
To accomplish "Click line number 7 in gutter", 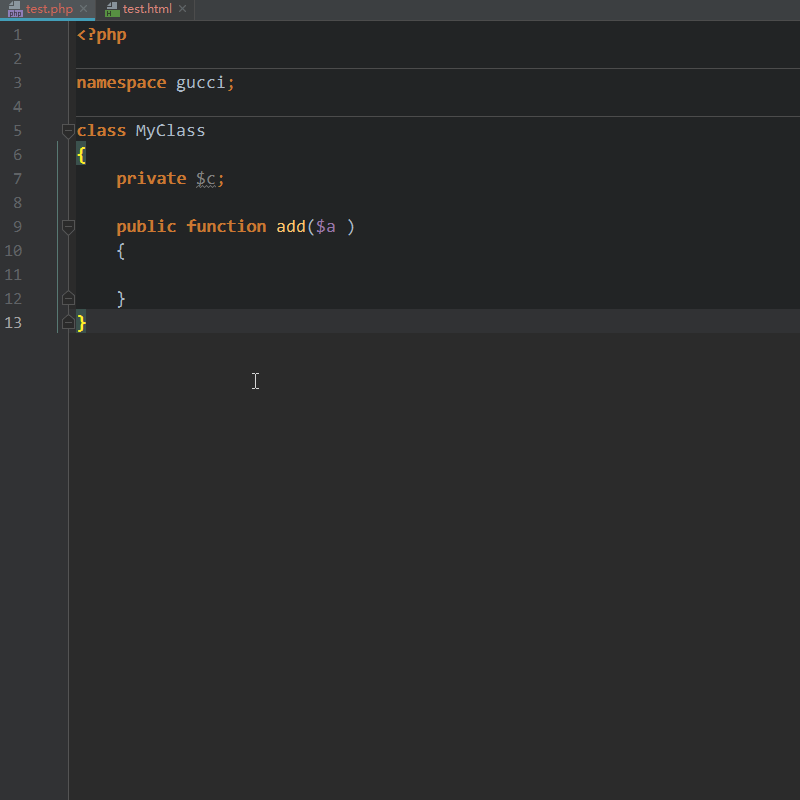I will click(17, 179).
